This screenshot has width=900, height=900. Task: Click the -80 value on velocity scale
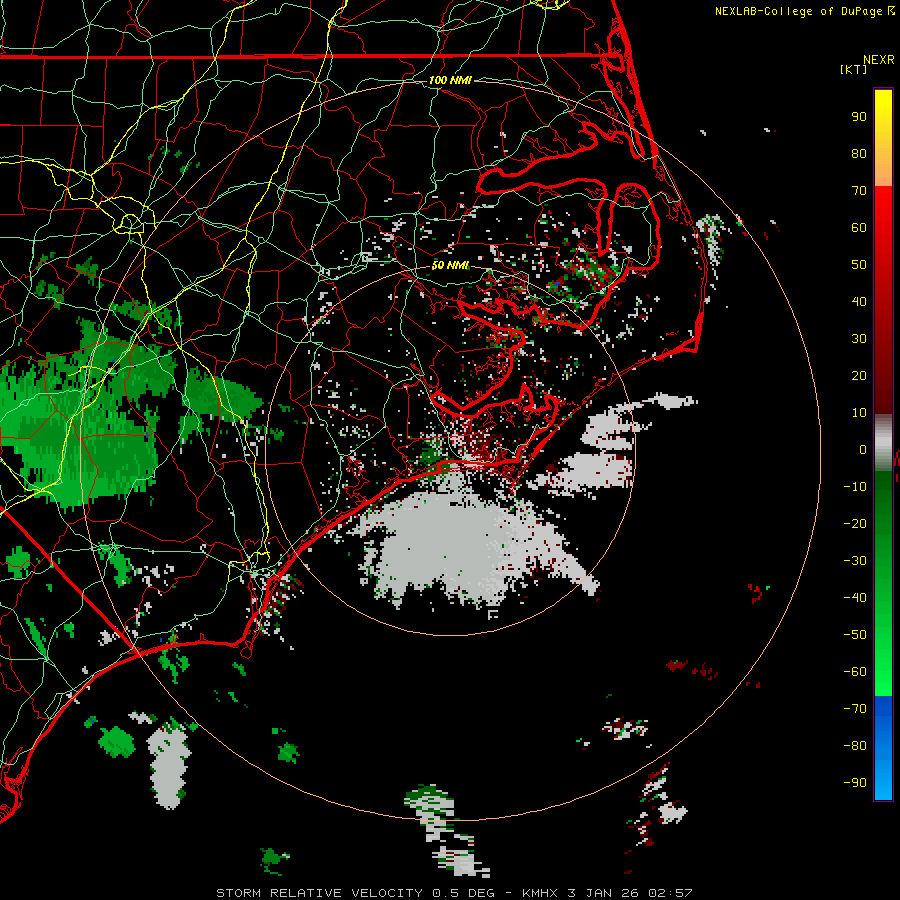(x=855, y=746)
